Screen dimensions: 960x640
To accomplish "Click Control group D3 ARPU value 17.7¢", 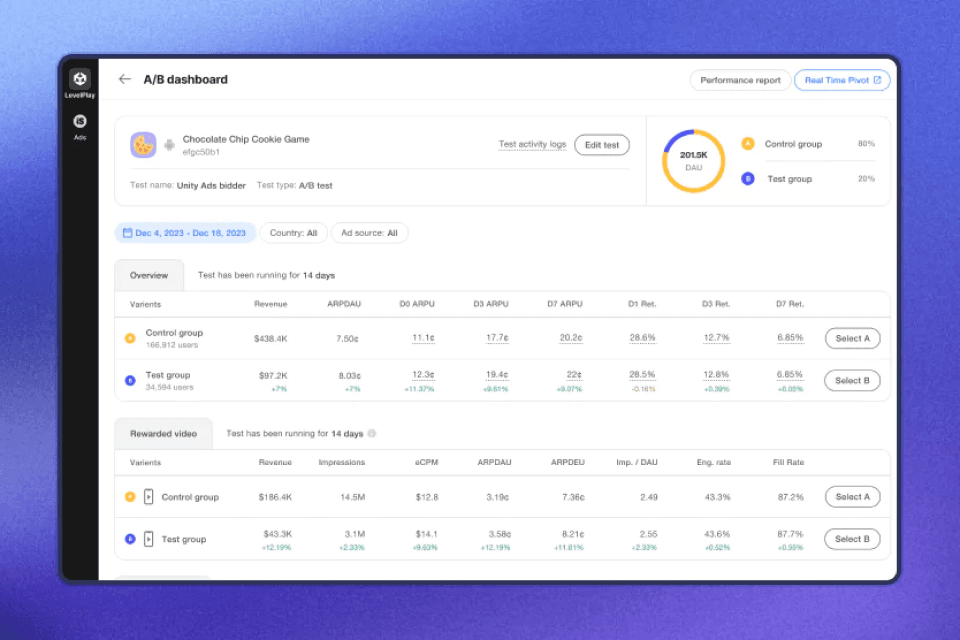I will click(497, 338).
